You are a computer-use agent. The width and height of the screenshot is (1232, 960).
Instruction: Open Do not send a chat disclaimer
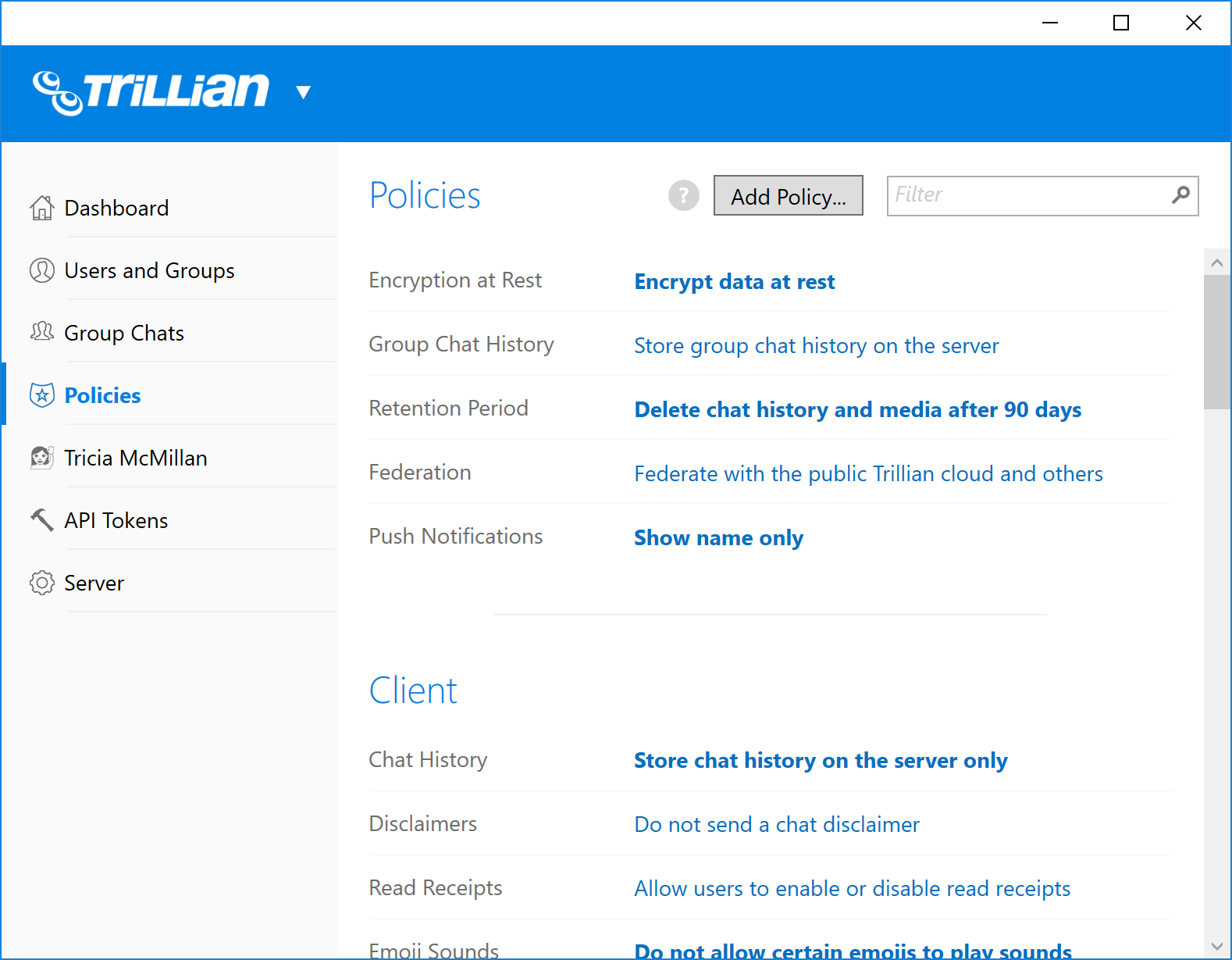point(777,825)
